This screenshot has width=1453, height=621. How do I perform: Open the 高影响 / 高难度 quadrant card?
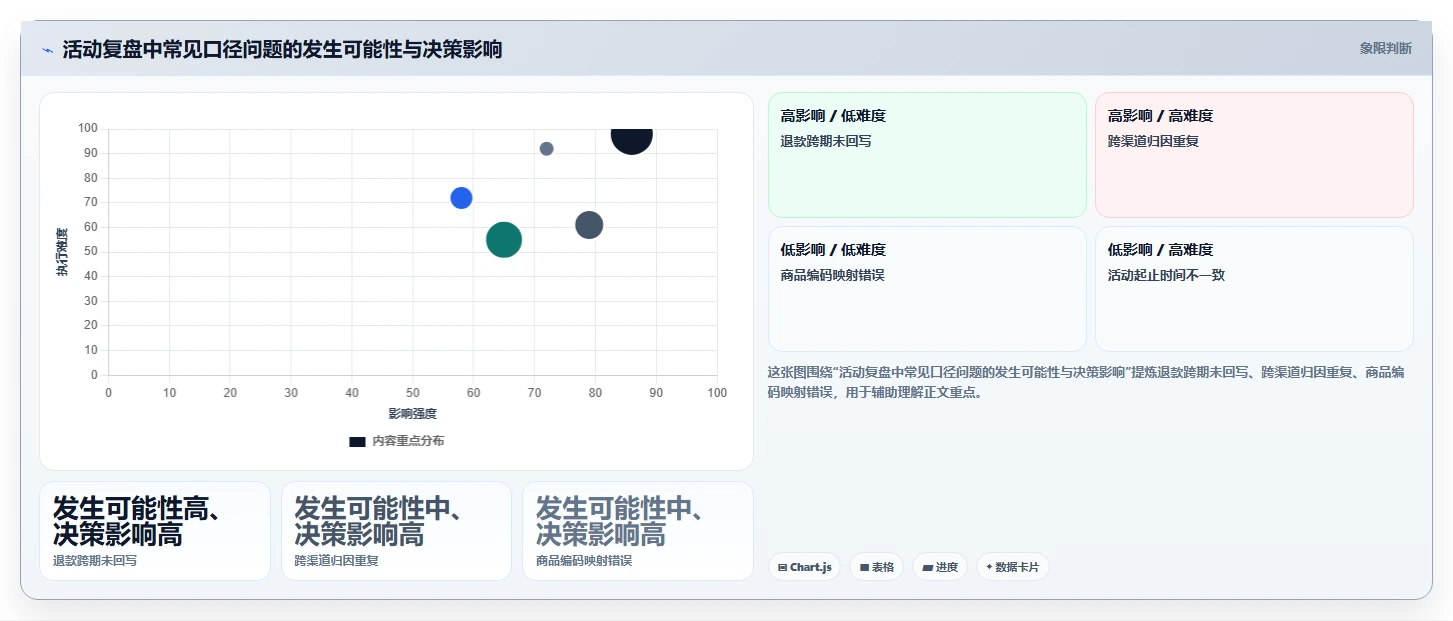click(x=1254, y=155)
